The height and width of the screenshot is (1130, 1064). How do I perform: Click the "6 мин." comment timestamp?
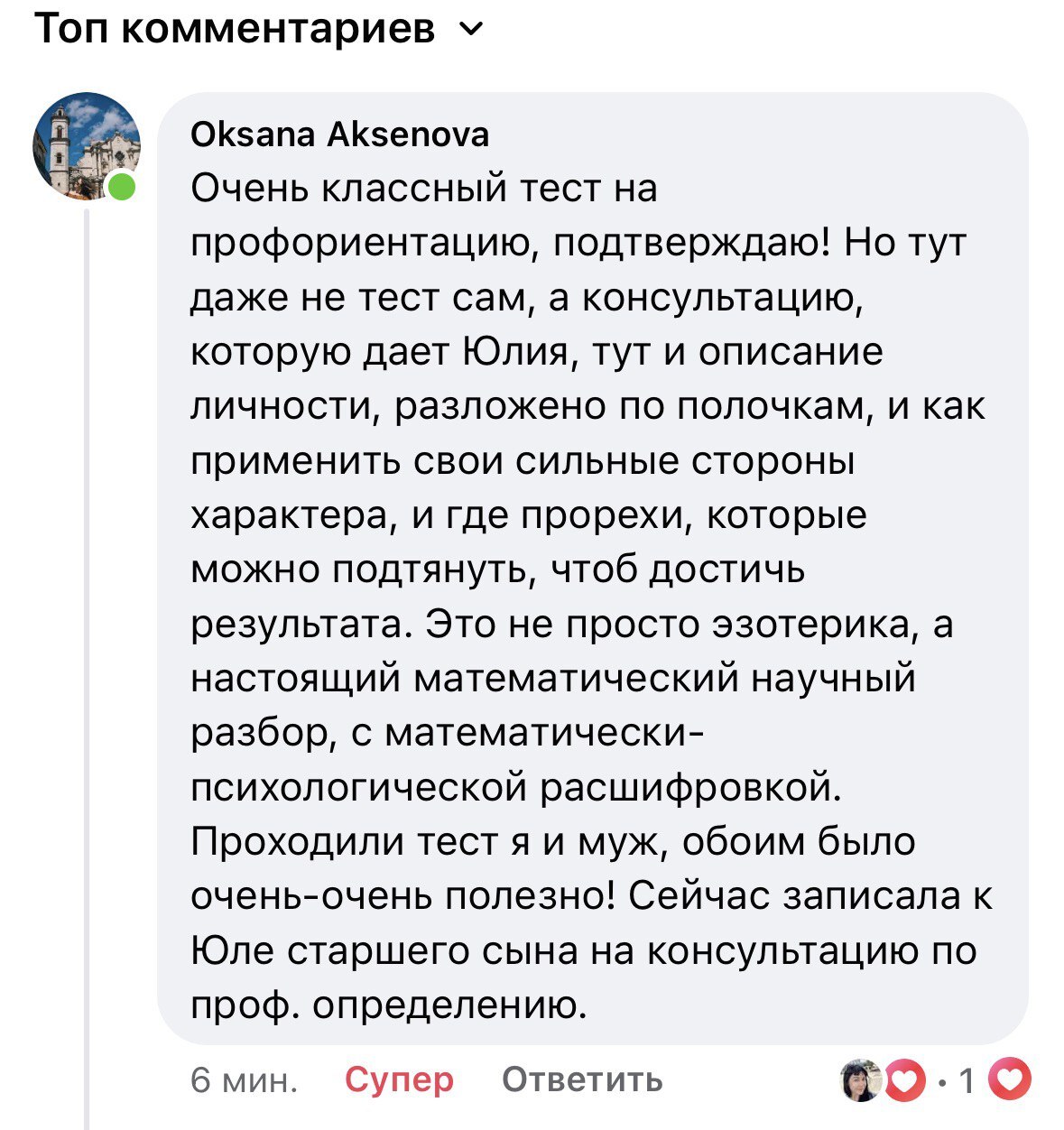pyautogui.click(x=244, y=1079)
